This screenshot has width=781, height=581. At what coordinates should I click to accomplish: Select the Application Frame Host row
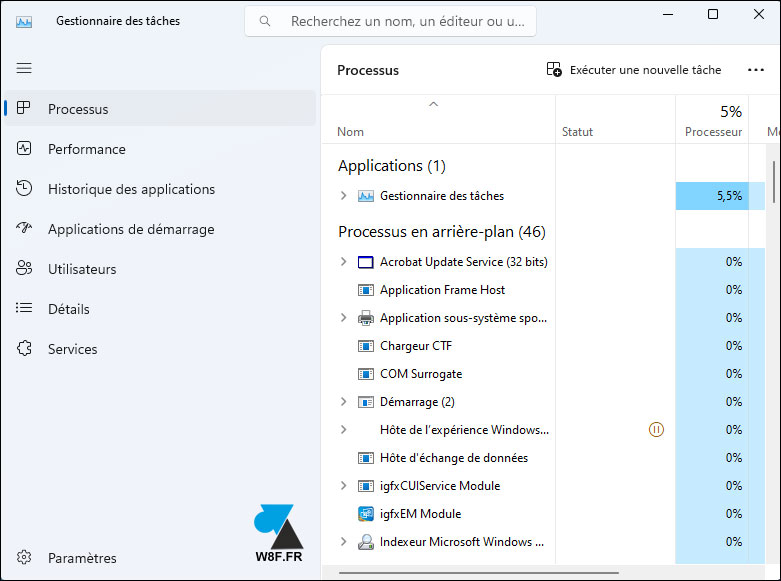coord(543,290)
